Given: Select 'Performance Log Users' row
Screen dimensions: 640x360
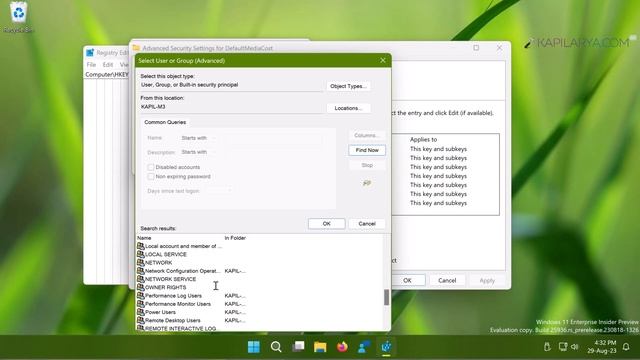Looking at the screenshot, I should (x=192, y=296).
